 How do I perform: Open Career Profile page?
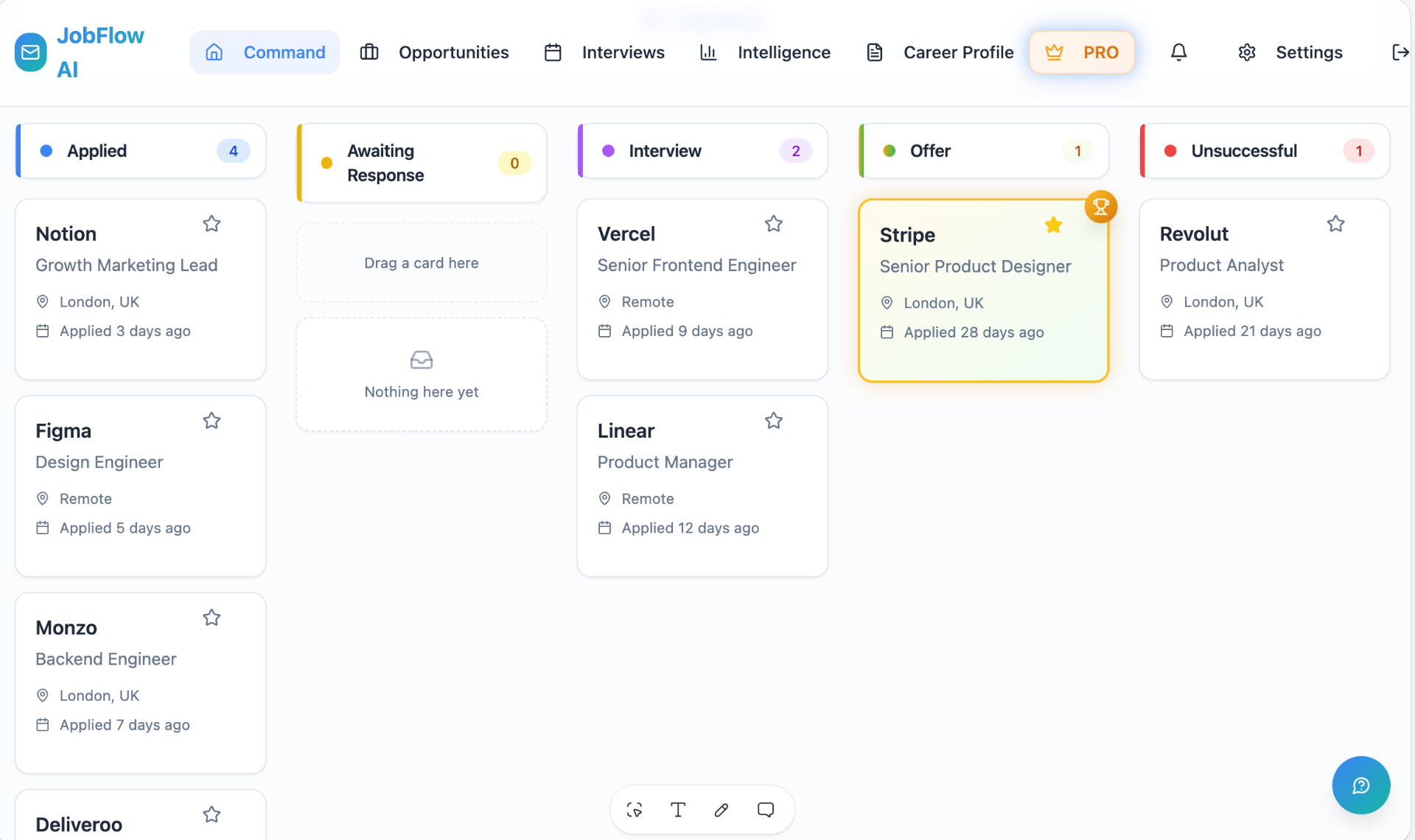click(x=940, y=52)
